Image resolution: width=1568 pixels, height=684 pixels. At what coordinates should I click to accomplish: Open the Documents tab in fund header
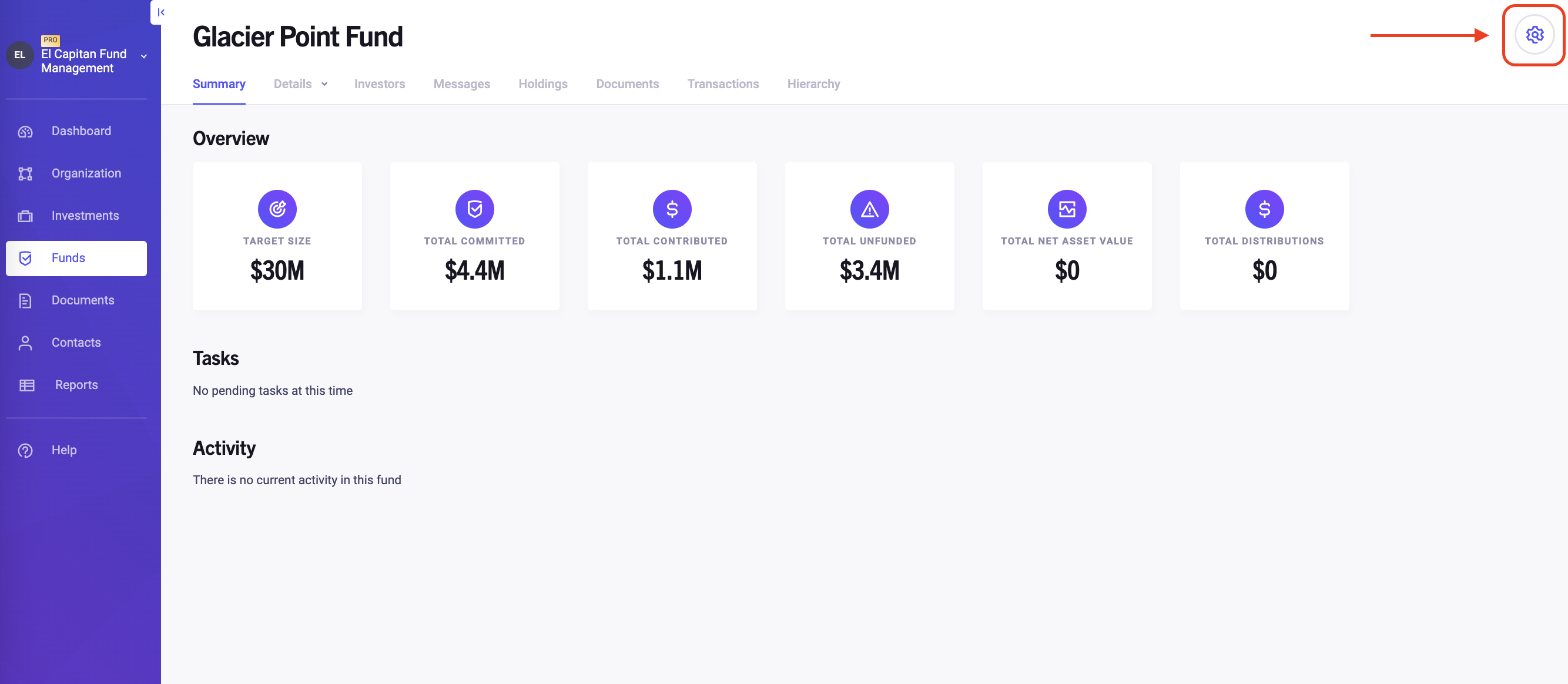click(x=627, y=84)
